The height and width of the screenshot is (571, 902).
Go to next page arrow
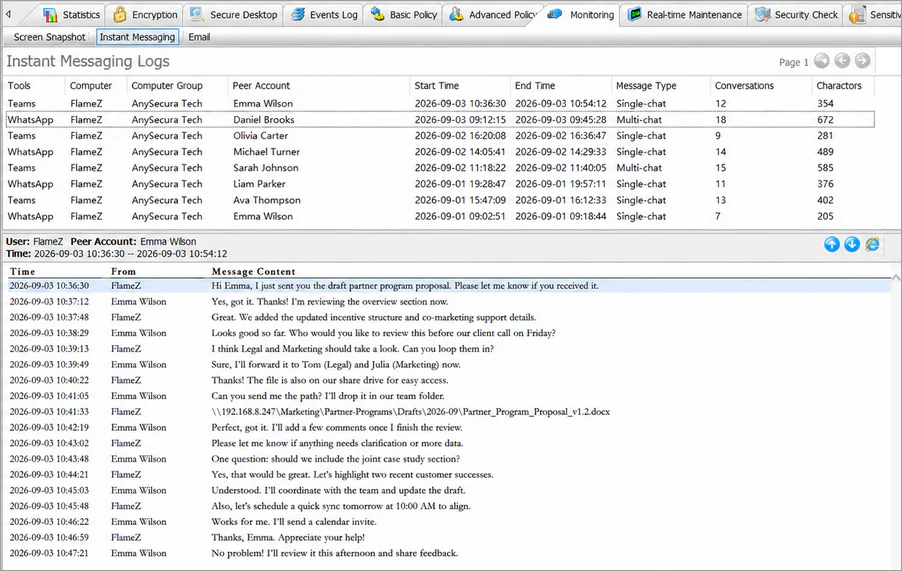862,61
